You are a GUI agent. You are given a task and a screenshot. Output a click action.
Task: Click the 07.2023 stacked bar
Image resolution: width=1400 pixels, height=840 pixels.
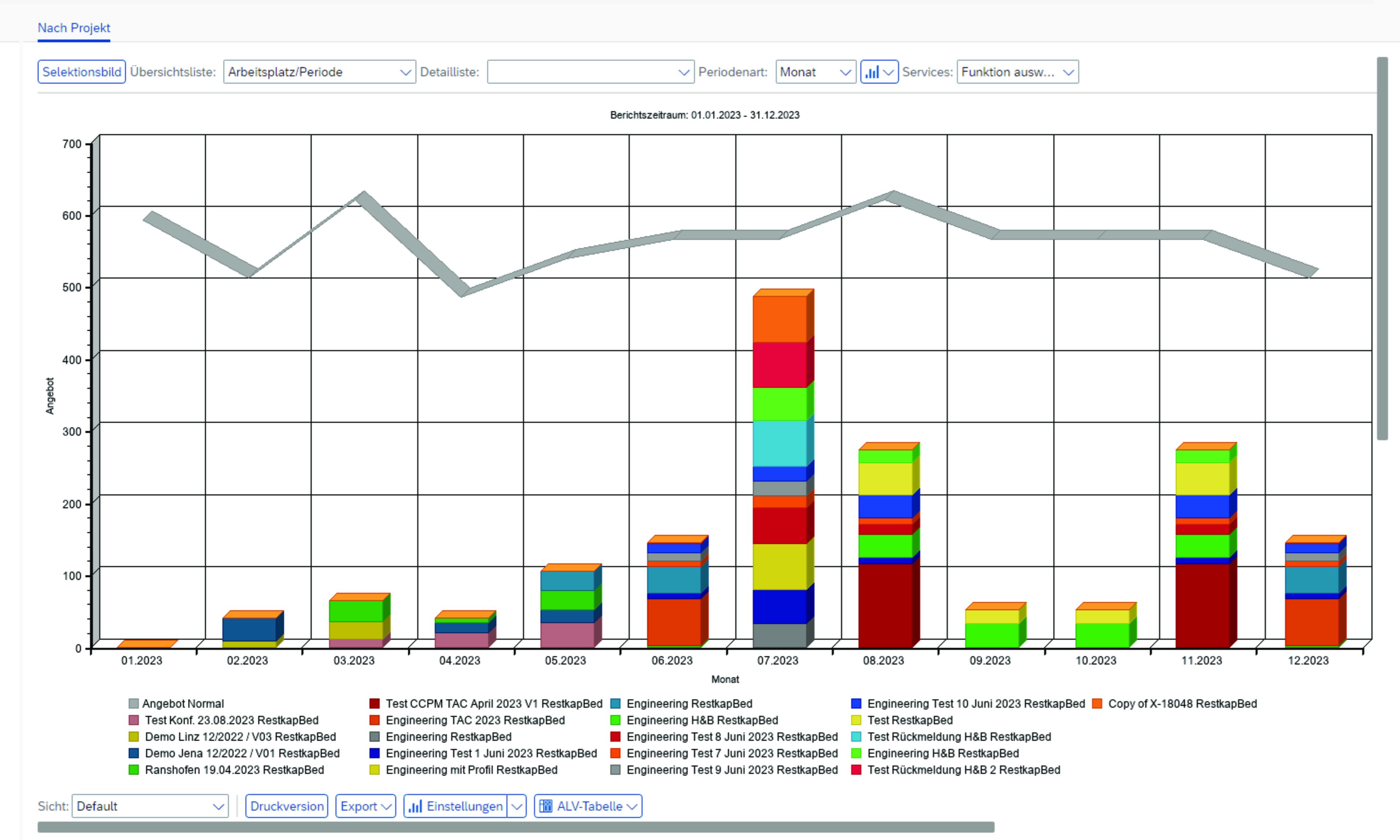[779, 470]
